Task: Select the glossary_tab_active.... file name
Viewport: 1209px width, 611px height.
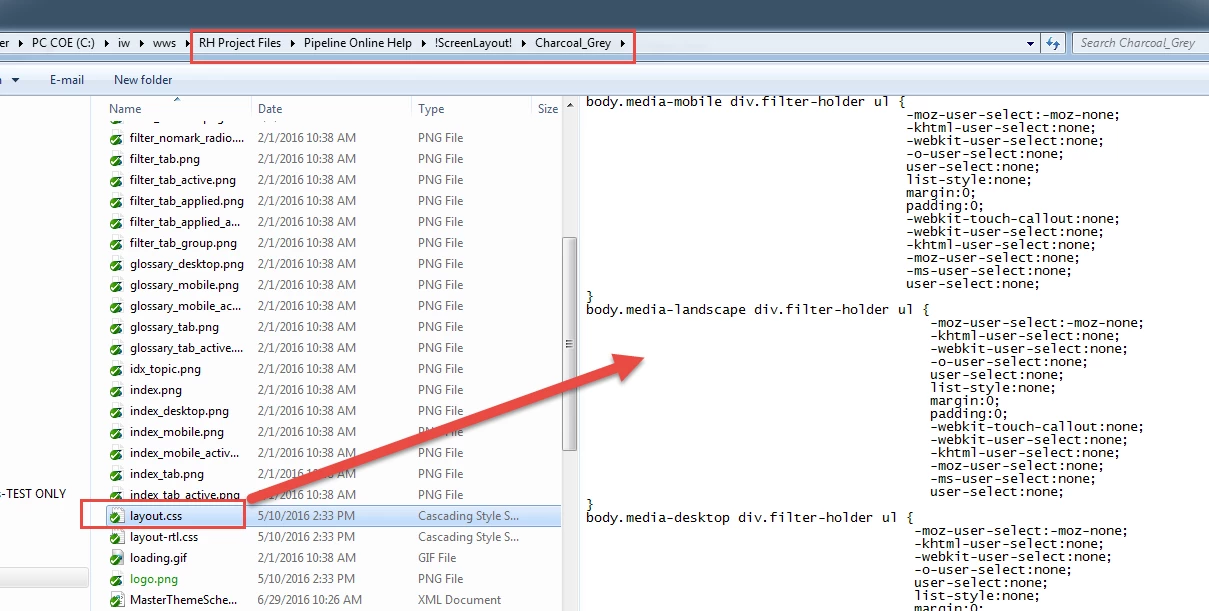Action: (186, 348)
